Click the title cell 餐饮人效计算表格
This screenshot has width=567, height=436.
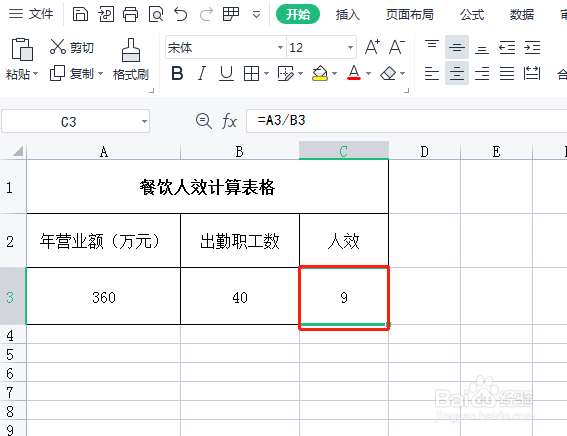coord(208,187)
